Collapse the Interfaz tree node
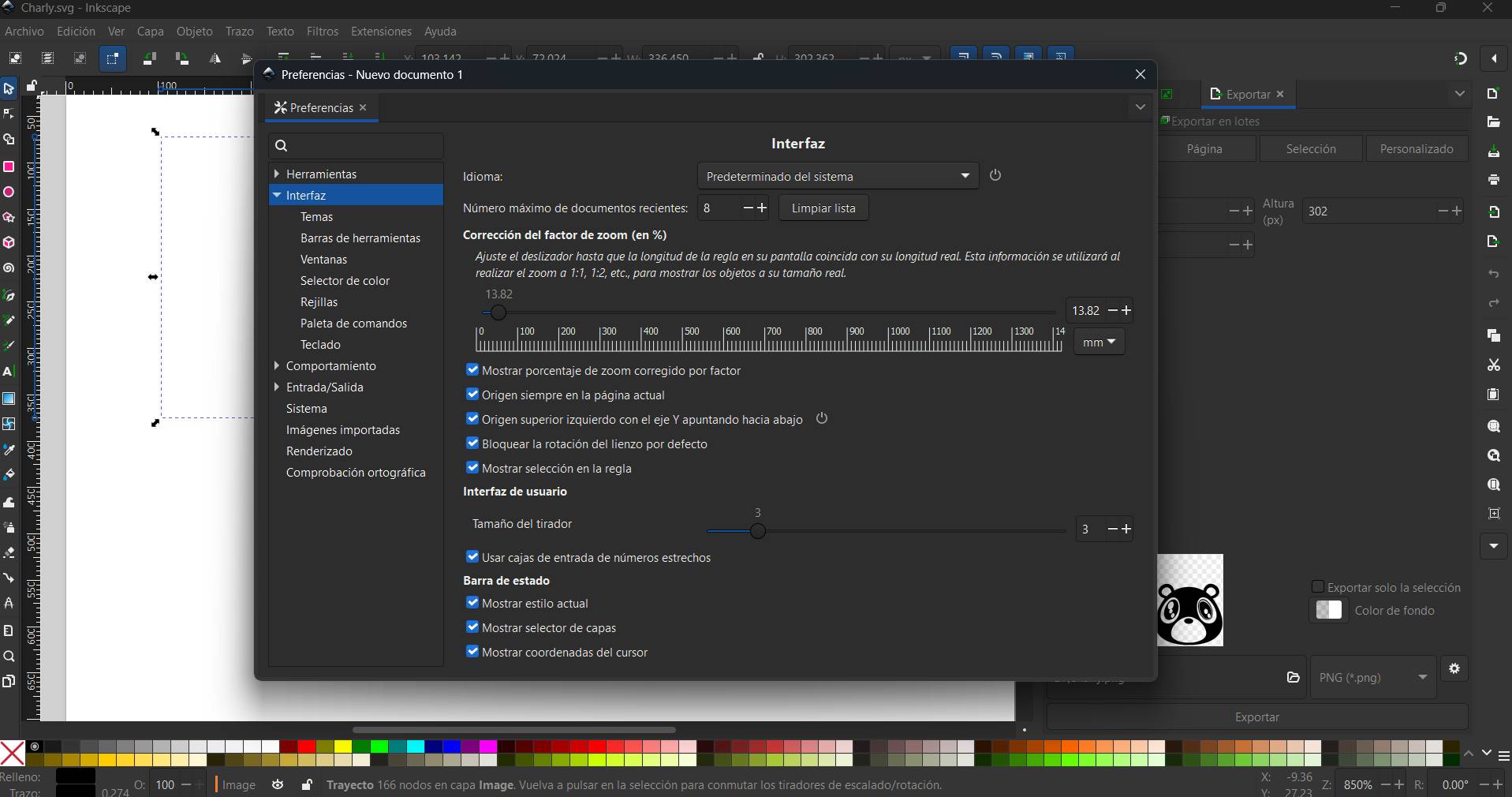The width and height of the screenshot is (1512, 797). 277,195
